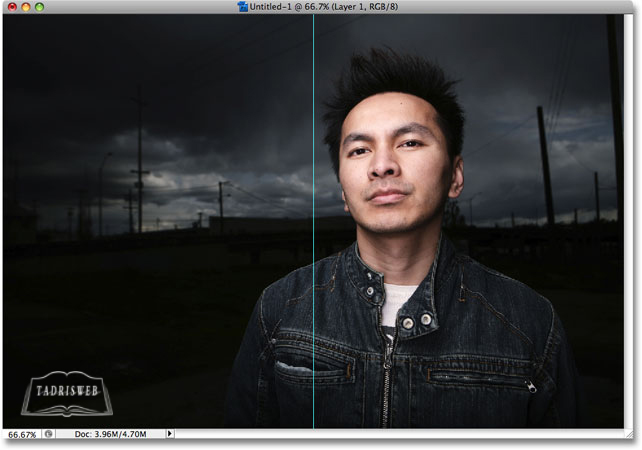Screen dimensions: 642x450
Task: Close the Untitled-1 document window
Action: pos(10,7)
